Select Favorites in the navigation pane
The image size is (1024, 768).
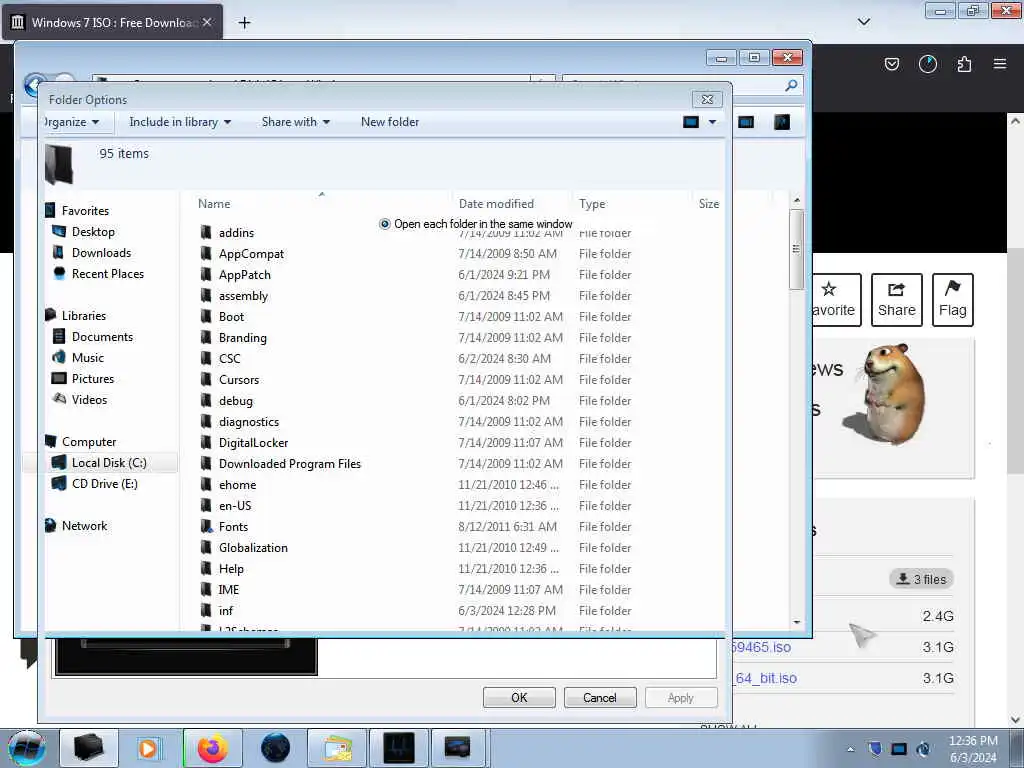coord(85,211)
